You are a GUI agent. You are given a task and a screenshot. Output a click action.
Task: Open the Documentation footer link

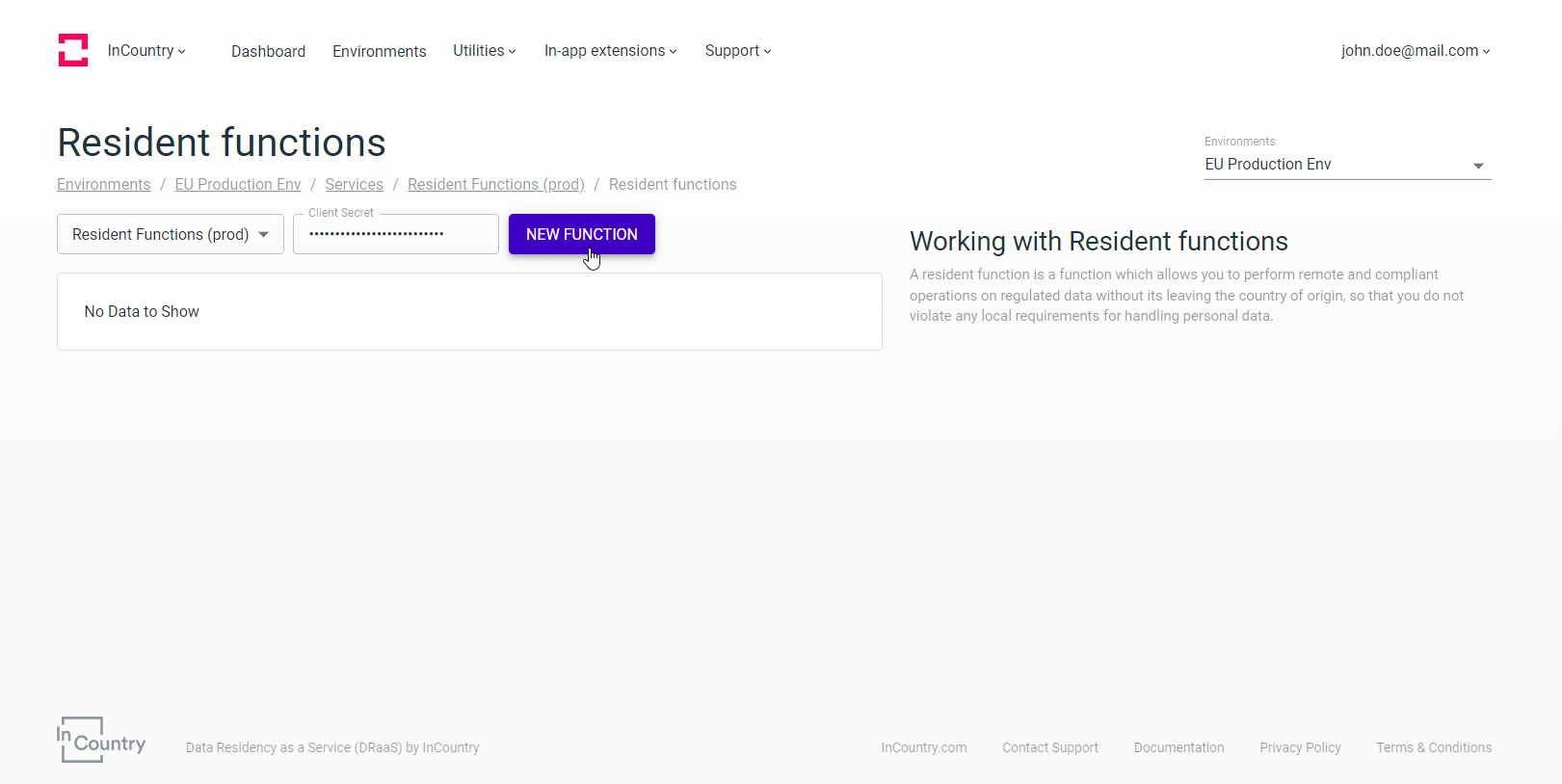click(1178, 747)
